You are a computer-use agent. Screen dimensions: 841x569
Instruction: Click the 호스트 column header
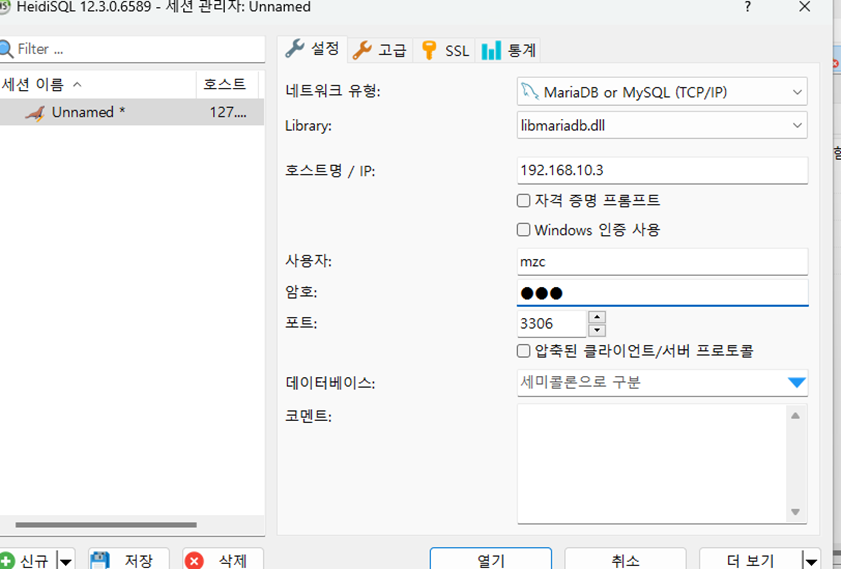(x=226, y=84)
